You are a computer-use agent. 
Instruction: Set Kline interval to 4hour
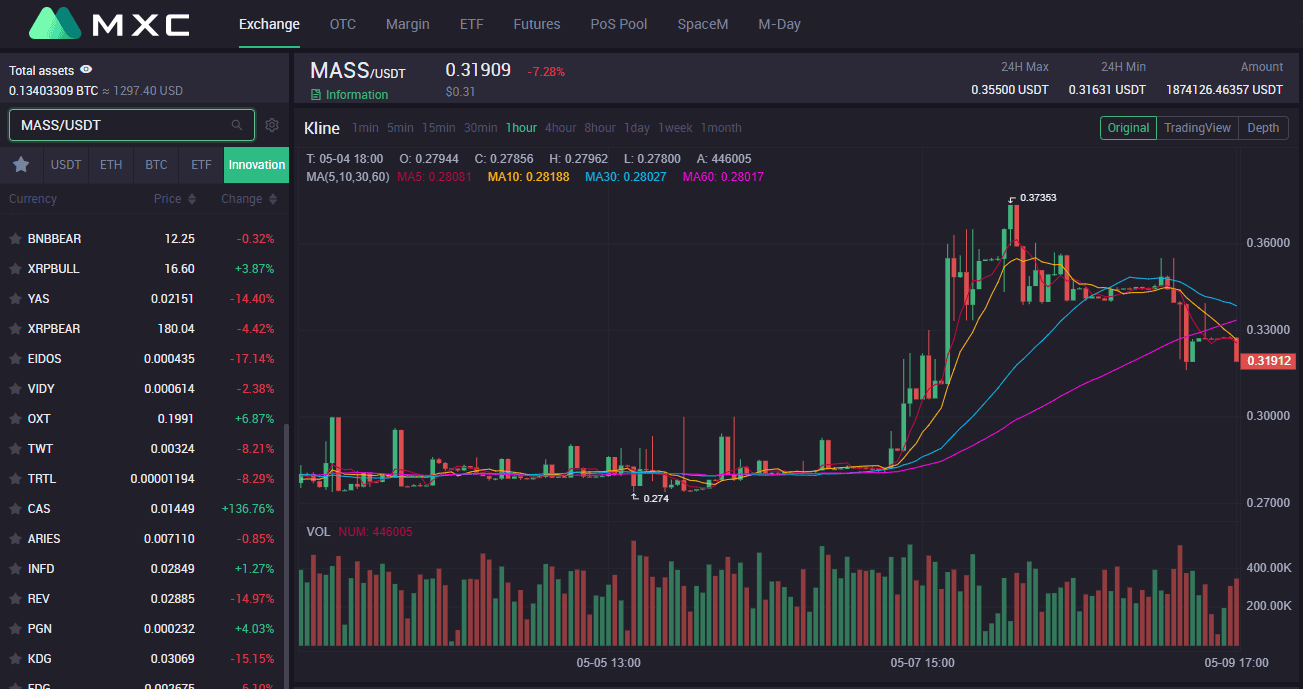(561, 128)
